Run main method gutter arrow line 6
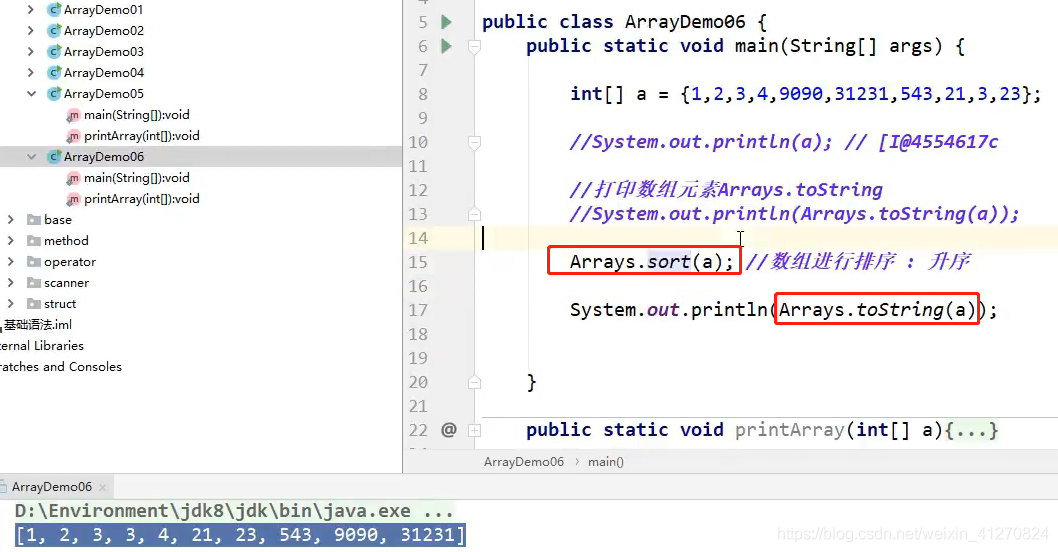Image resolution: width=1058 pixels, height=552 pixels. pos(446,46)
